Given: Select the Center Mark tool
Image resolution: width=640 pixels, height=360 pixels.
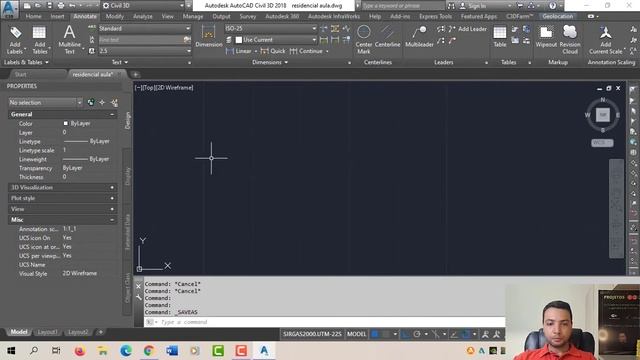Looking at the screenshot, I should tap(364, 40).
